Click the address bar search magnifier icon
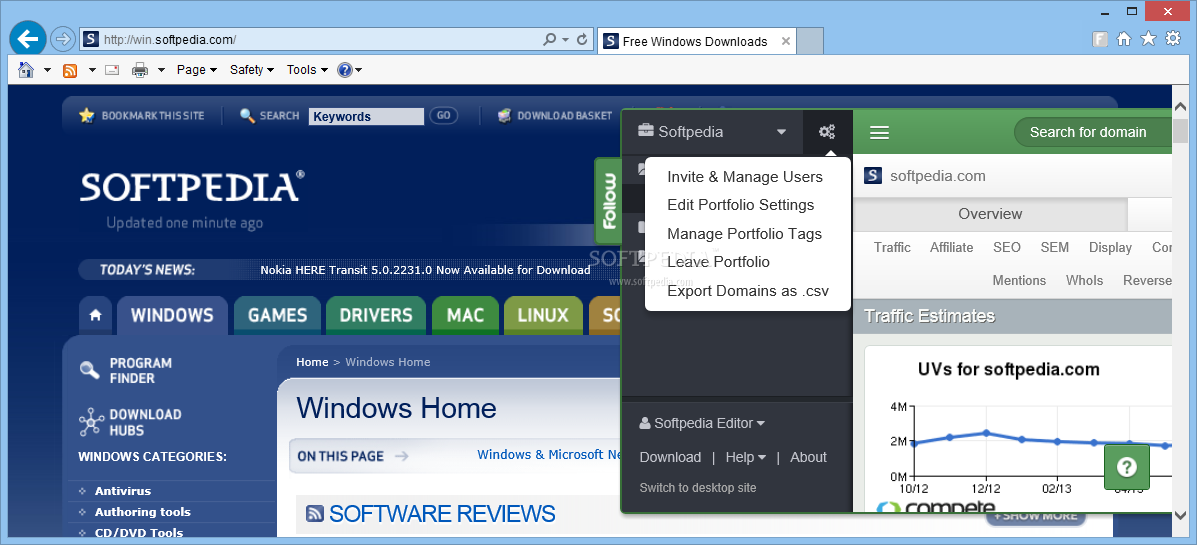Image resolution: width=1197 pixels, height=545 pixels. 550,40
